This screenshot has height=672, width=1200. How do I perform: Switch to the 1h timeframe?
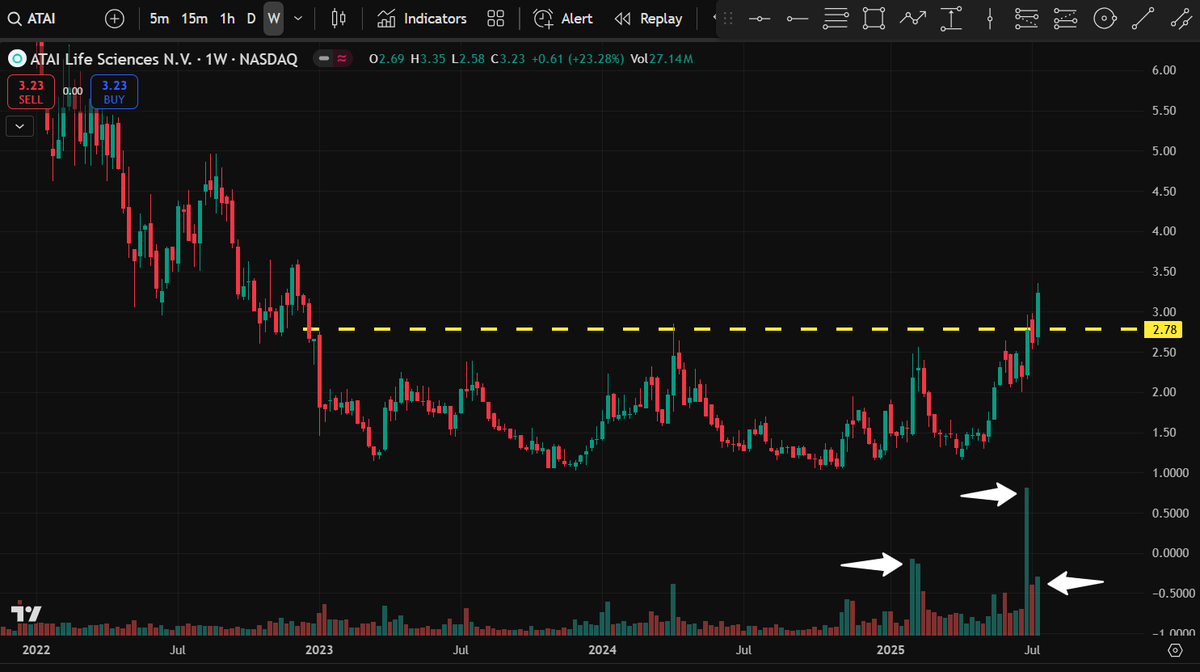click(228, 18)
